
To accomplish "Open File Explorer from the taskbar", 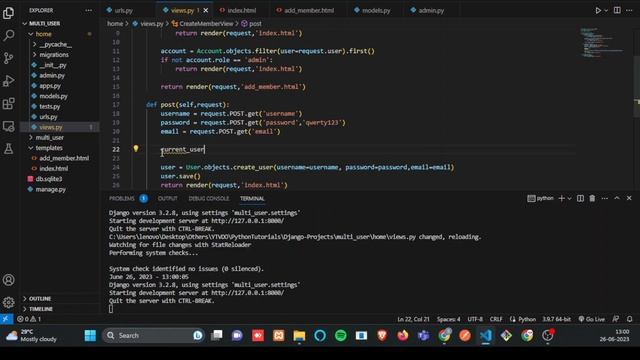I will pos(299,336).
